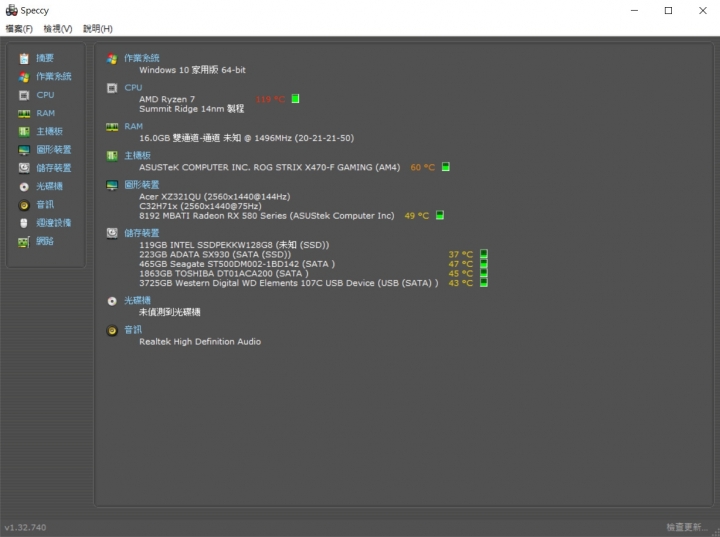The image size is (720, 537).
Task: Click the 檢查更新... link at bottom right
Action: (x=687, y=527)
